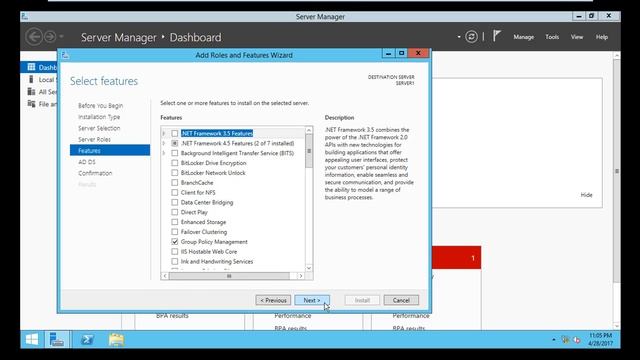Click the Previous button
This screenshot has width=640, height=360.
(273, 300)
